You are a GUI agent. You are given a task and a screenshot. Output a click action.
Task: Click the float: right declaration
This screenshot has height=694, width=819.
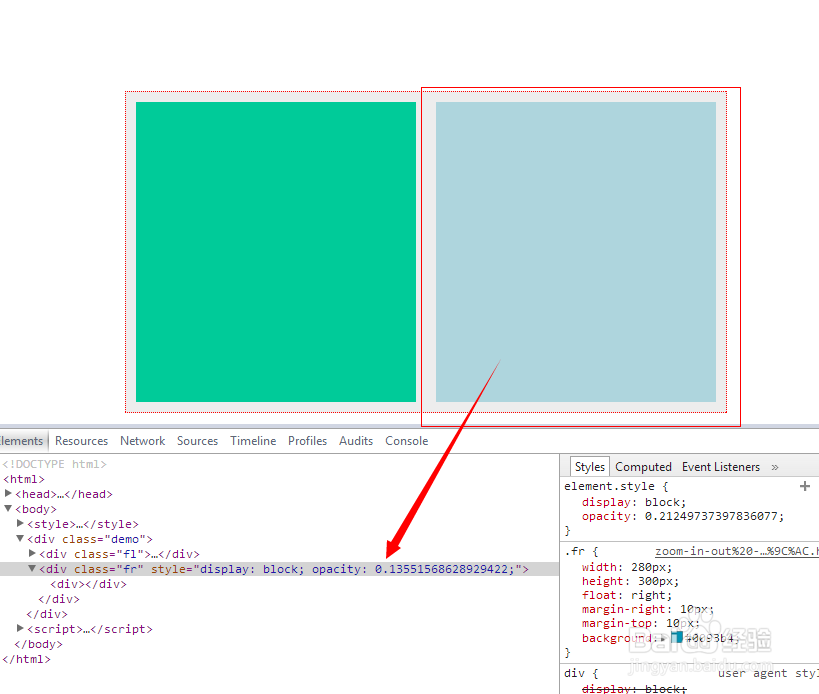pyautogui.click(x=627, y=595)
